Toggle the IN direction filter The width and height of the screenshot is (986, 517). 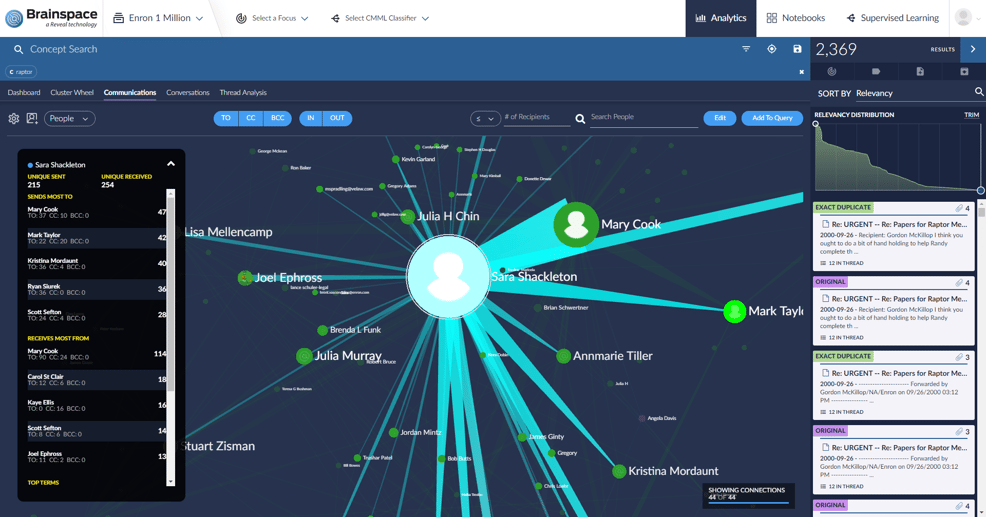[311, 118]
